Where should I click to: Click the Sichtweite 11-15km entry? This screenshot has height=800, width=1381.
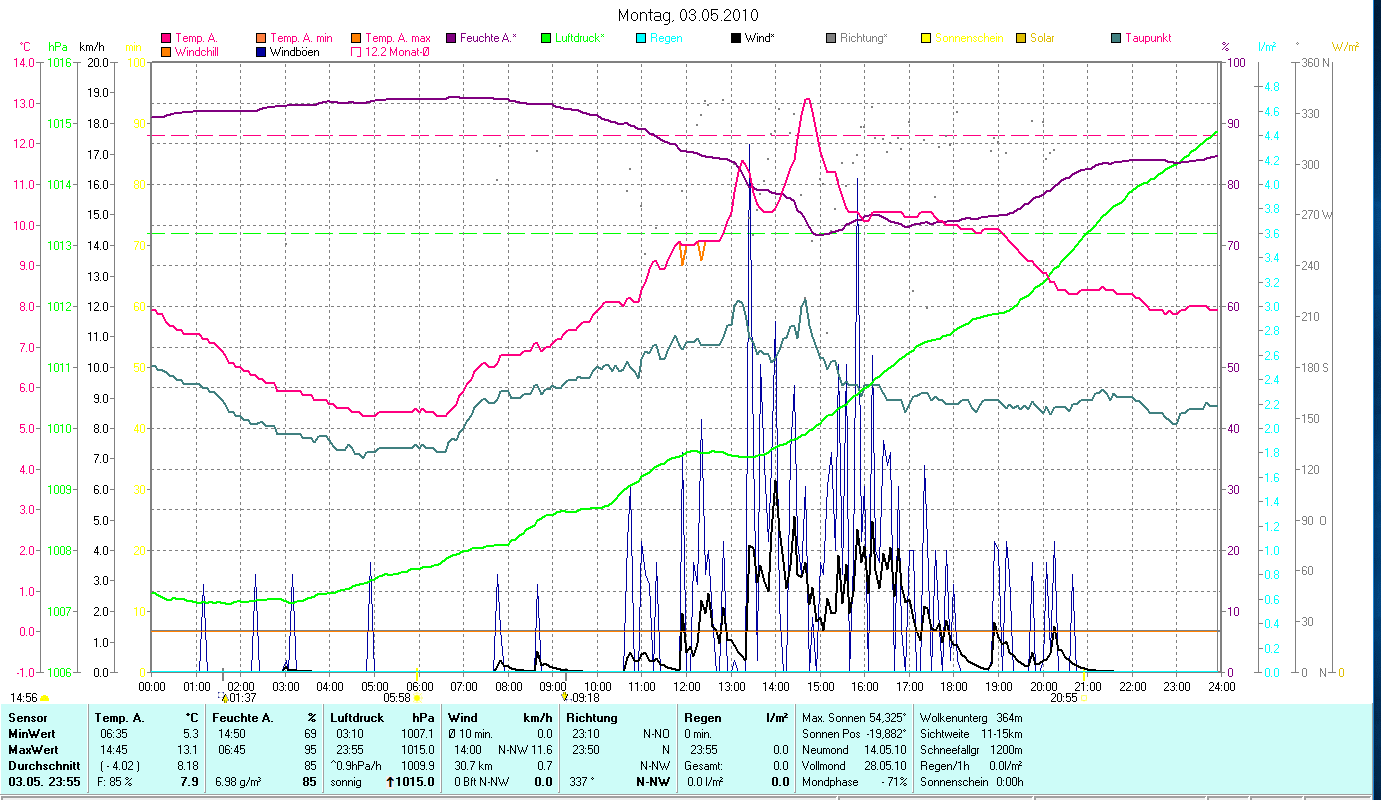(971, 733)
